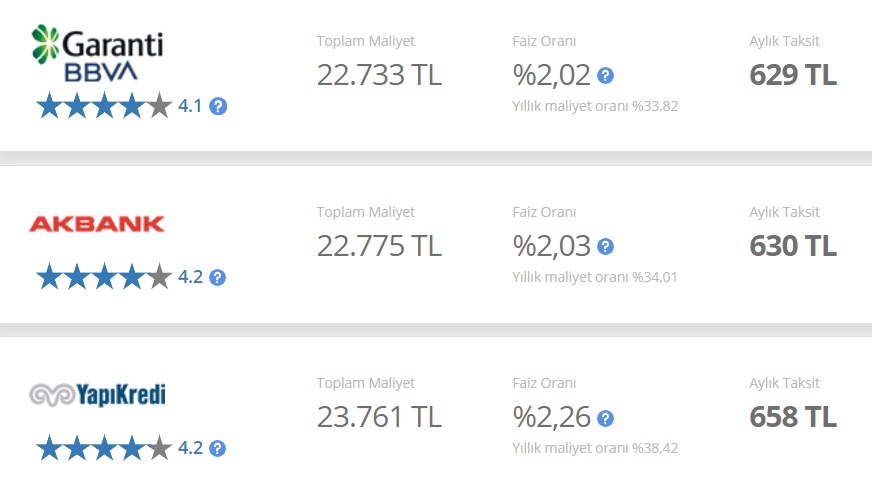Screen dimensions: 872x492
Task: Click the Akbank logo
Action: pyautogui.click(x=97, y=224)
